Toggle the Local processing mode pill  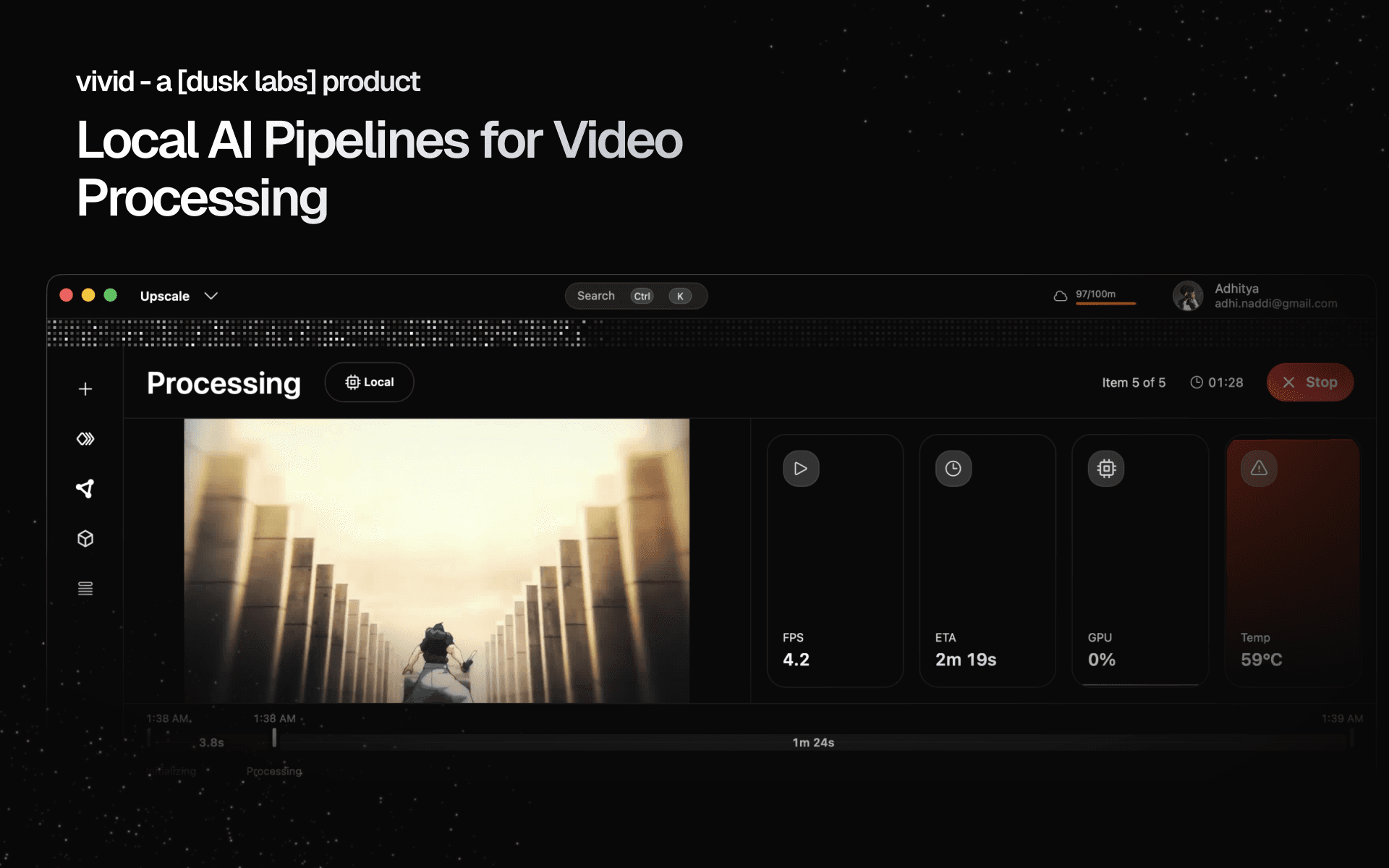coord(370,382)
